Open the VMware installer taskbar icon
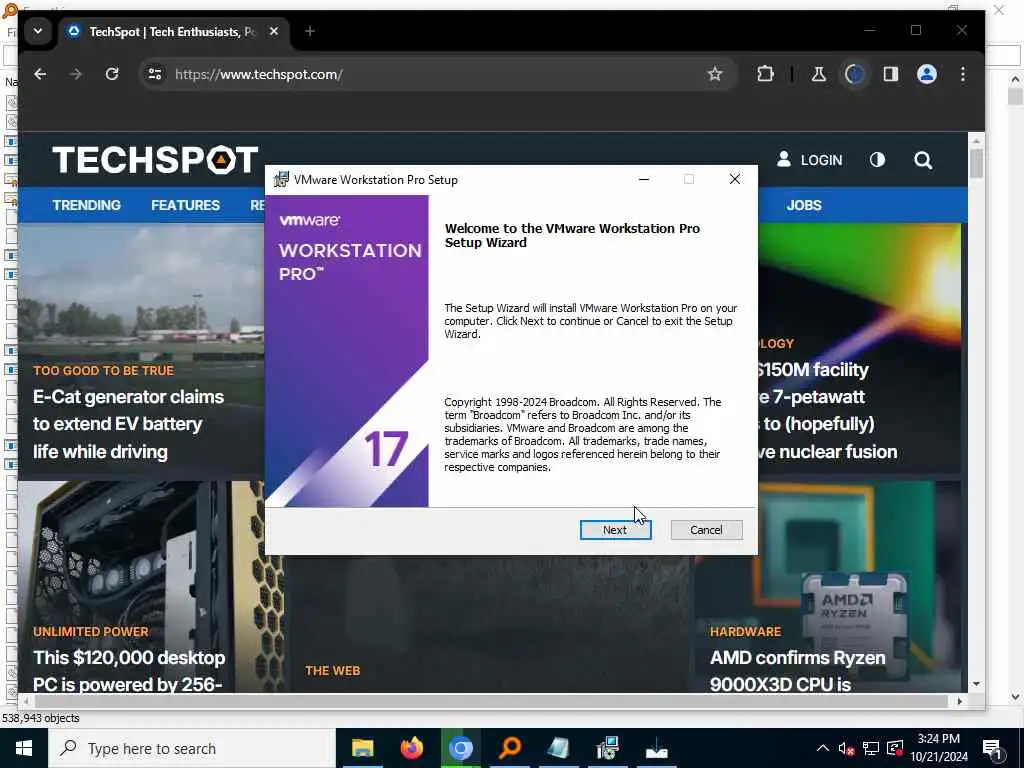This screenshot has width=1024, height=768. 607,748
